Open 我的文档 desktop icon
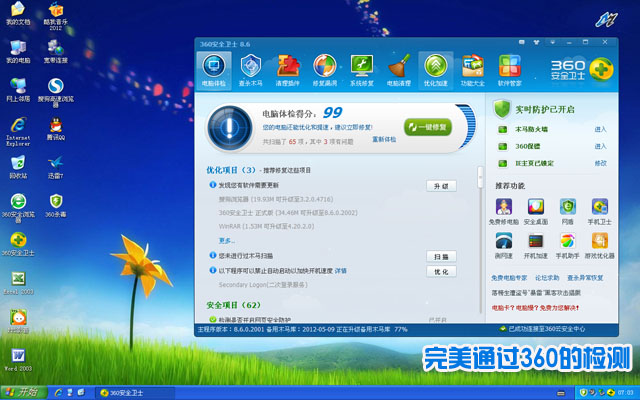Viewport: 640px width, 400px height. [18, 14]
